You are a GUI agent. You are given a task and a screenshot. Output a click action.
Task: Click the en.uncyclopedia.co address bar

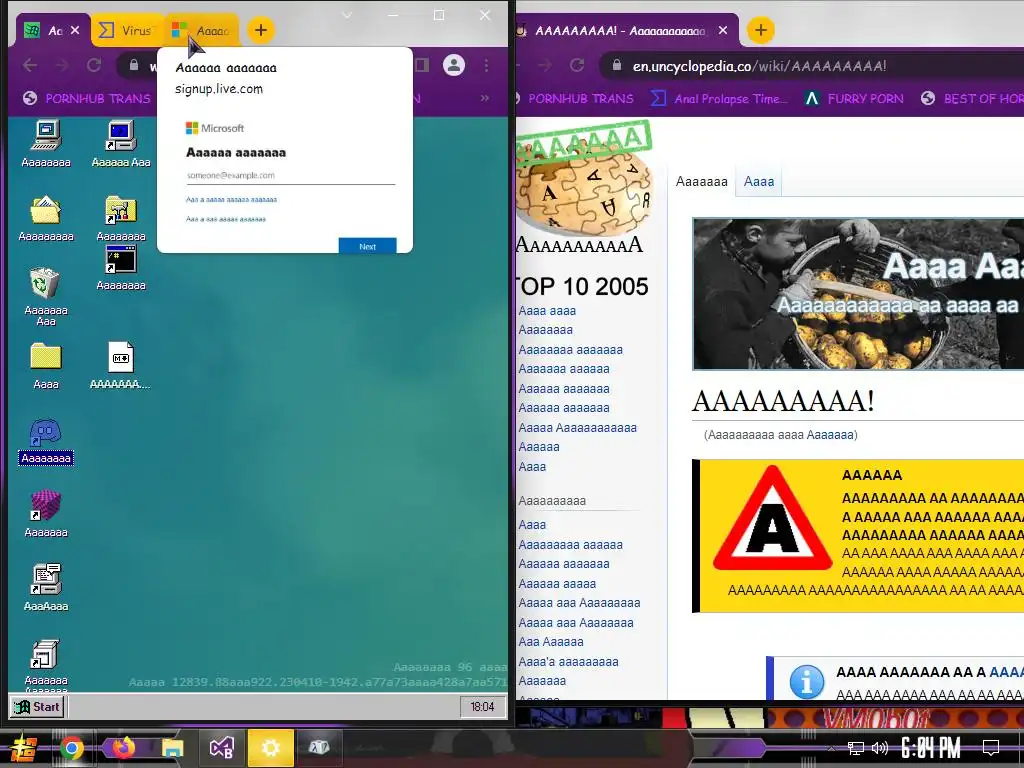coord(810,65)
